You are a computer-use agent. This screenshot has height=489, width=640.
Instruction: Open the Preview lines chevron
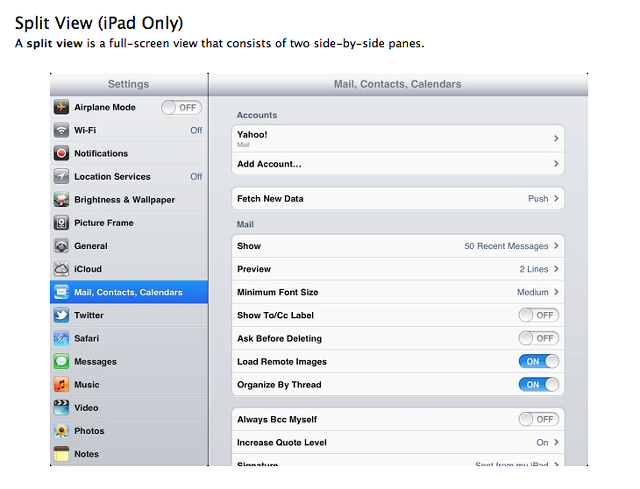pos(556,269)
